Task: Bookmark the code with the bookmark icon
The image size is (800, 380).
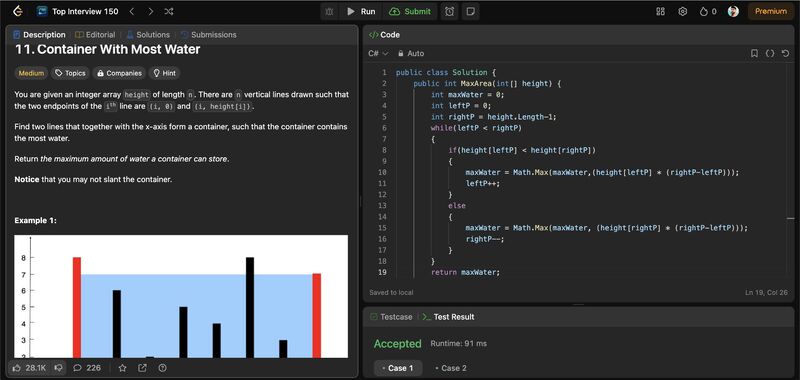Action: click(x=754, y=53)
